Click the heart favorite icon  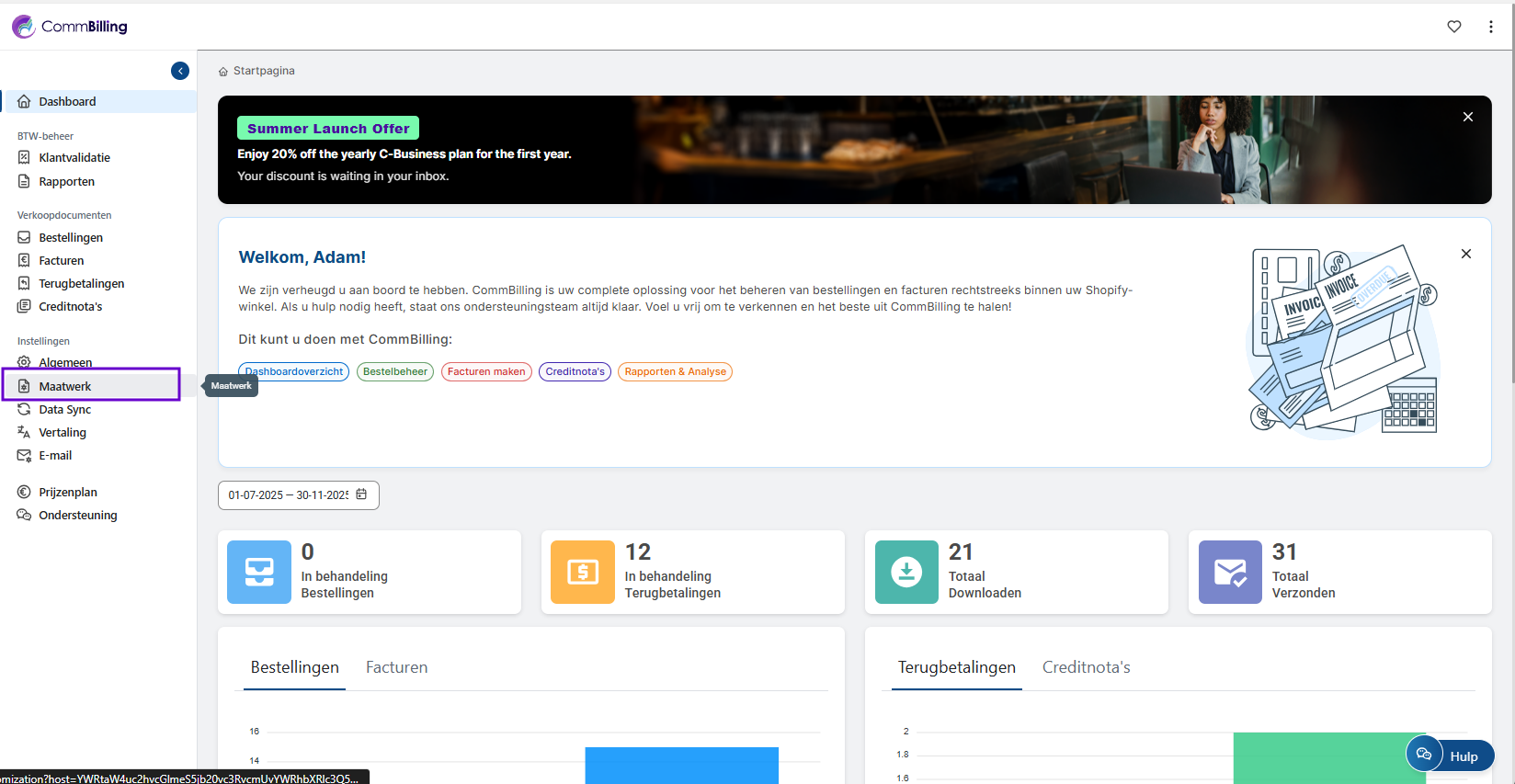pyautogui.click(x=1454, y=27)
